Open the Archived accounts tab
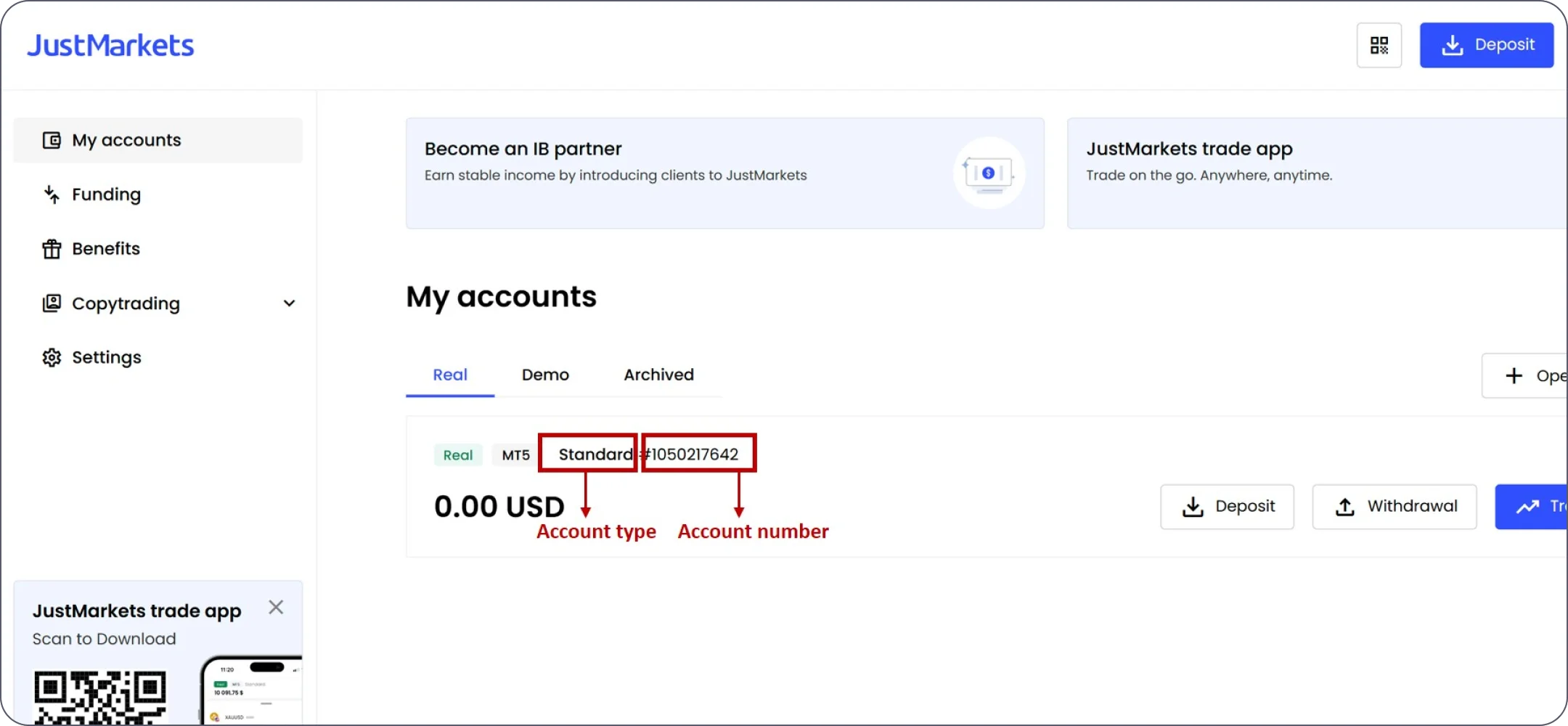Image resolution: width=1568 pixels, height=726 pixels. 658,375
